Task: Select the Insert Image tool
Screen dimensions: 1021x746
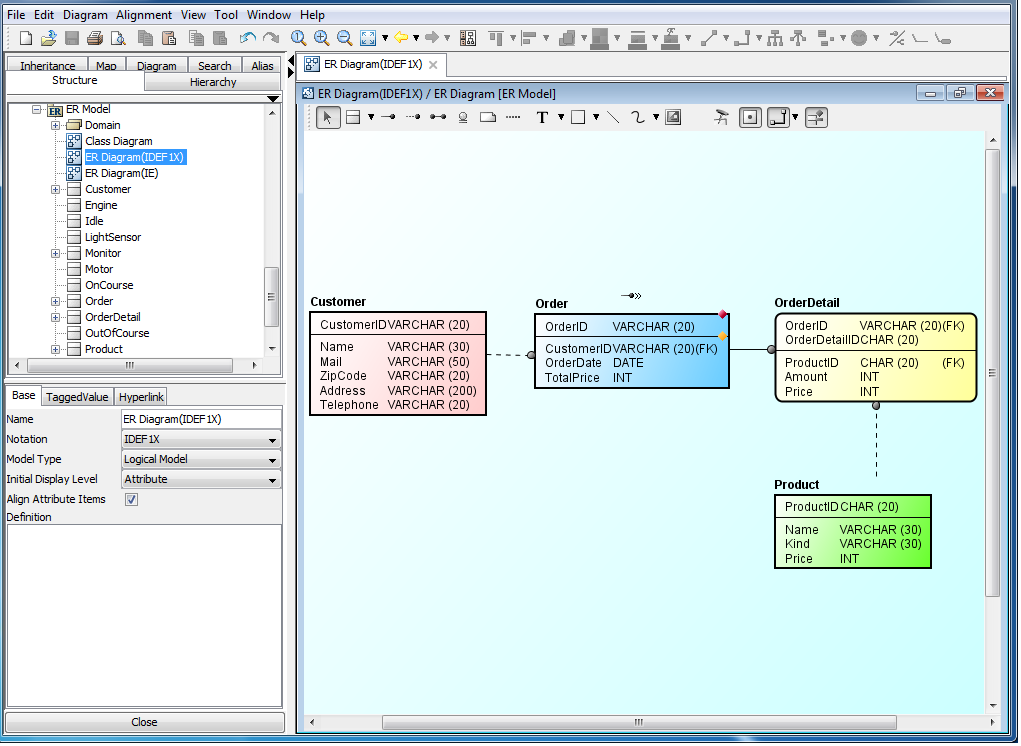Action: pos(673,118)
